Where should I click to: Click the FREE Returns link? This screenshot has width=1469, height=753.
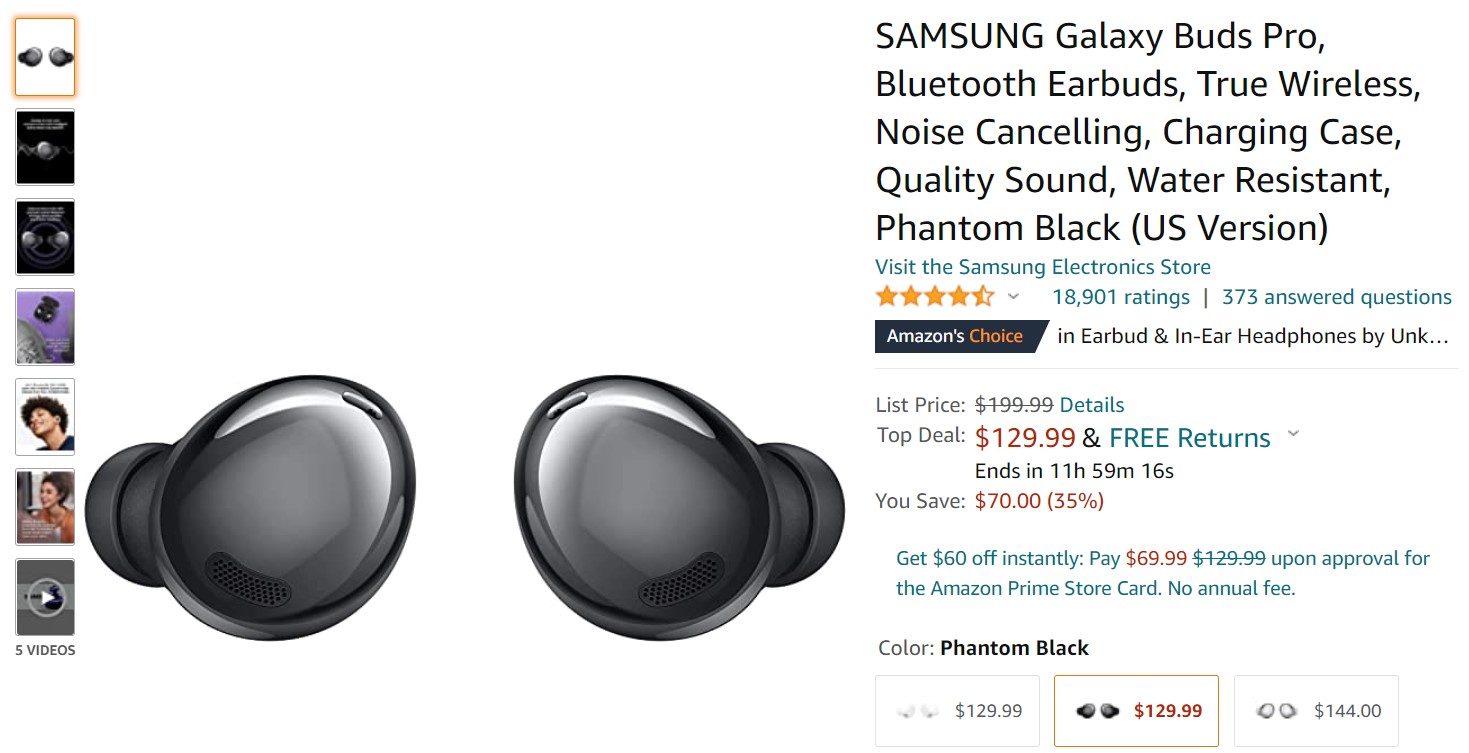click(x=1189, y=438)
